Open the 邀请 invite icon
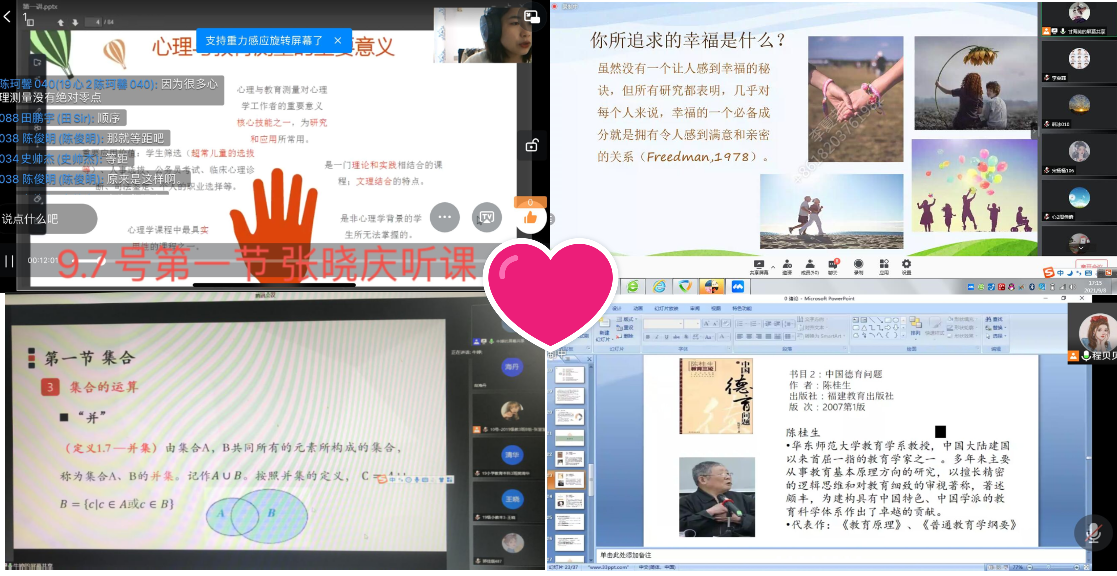Image resolution: width=1117 pixels, height=576 pixels. [787, 266]
